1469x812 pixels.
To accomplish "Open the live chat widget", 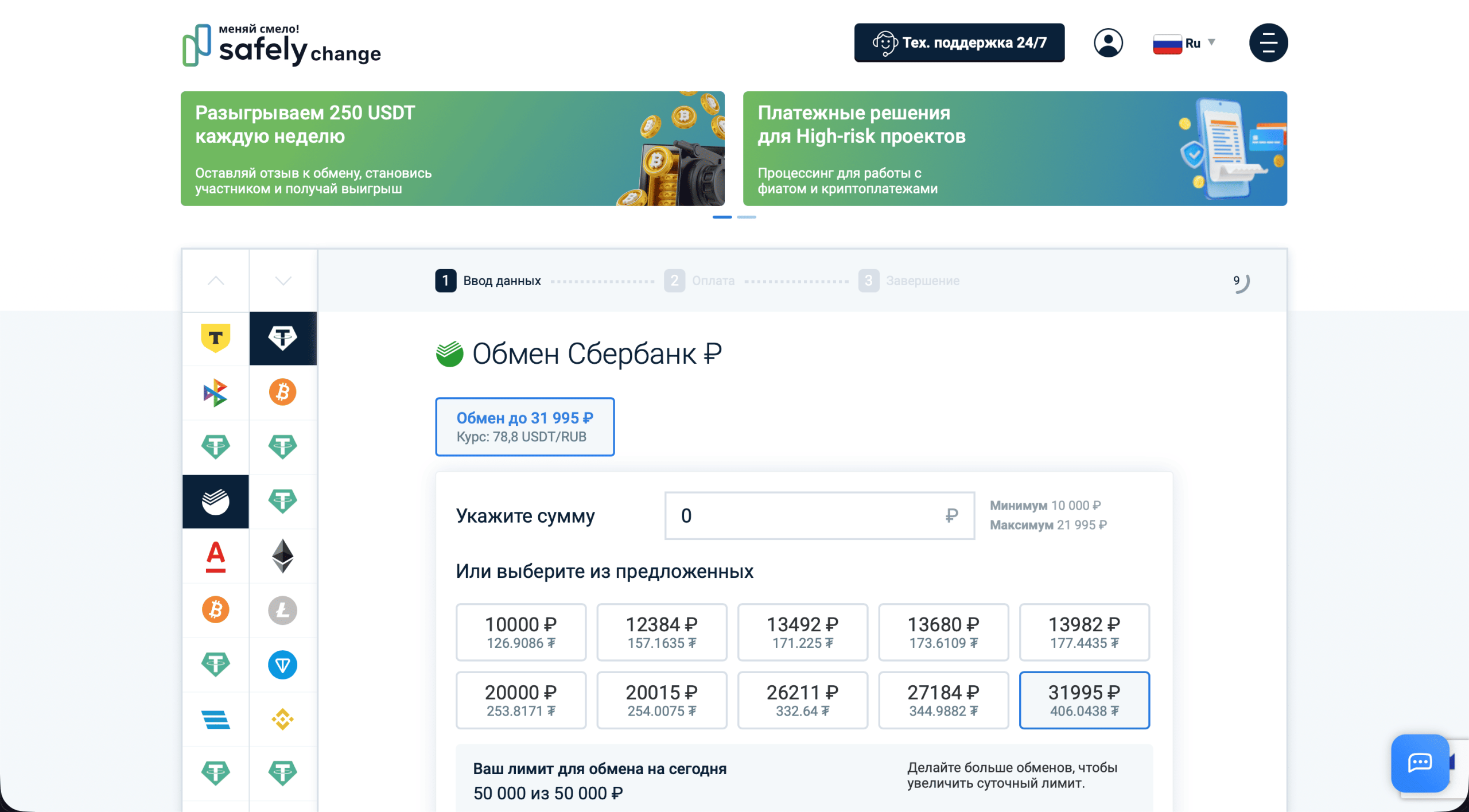I will [x=1420, y=763].
